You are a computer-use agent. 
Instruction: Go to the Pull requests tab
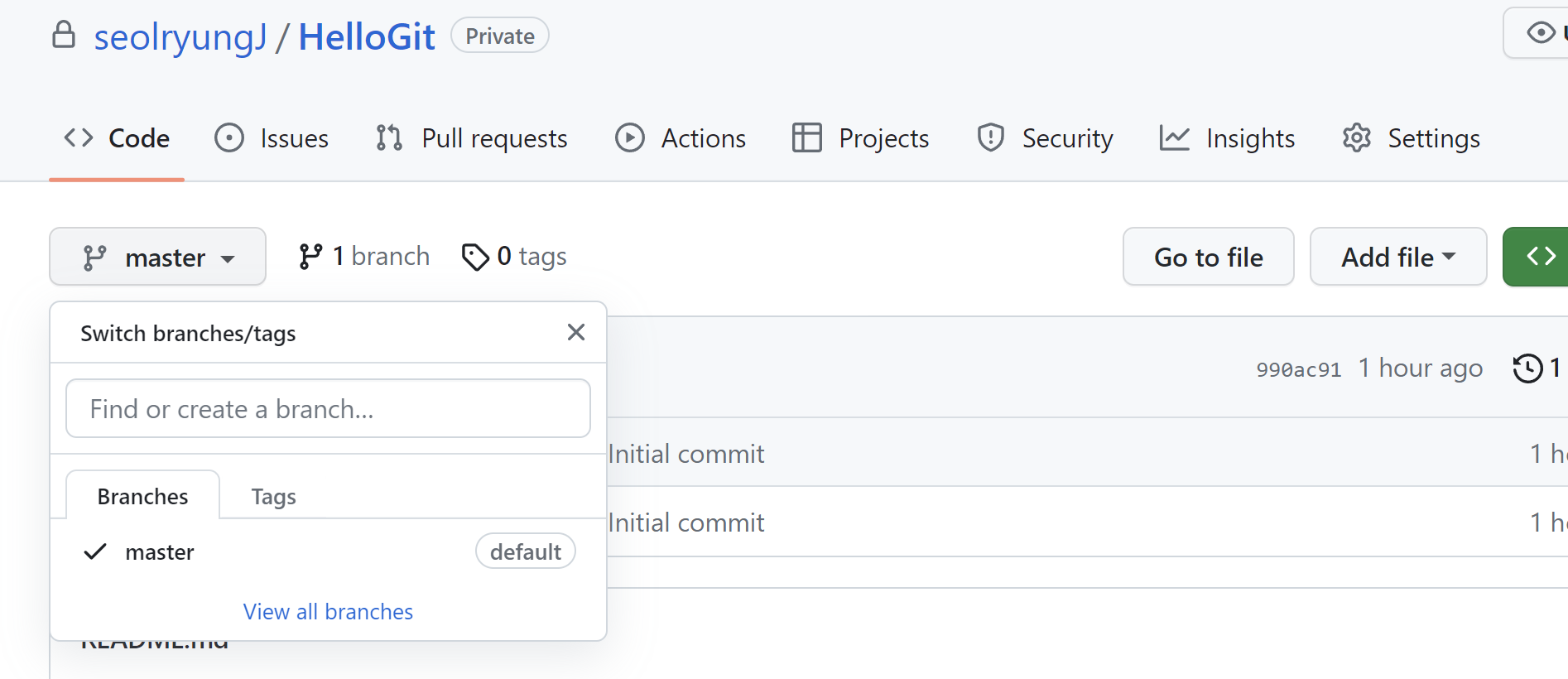(471, 138)
